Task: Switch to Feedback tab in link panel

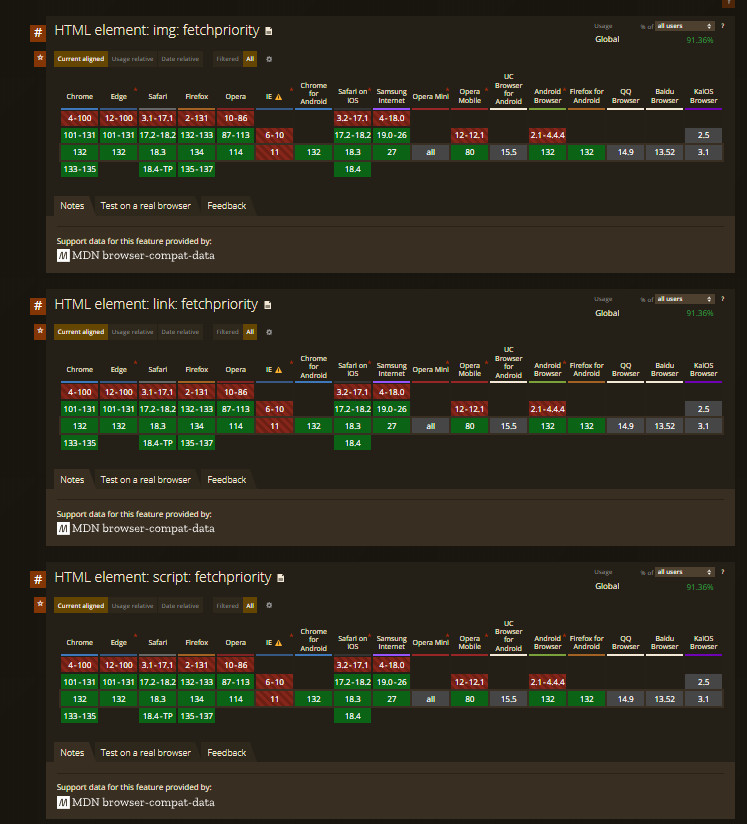Action: click(x=226, y=480)
